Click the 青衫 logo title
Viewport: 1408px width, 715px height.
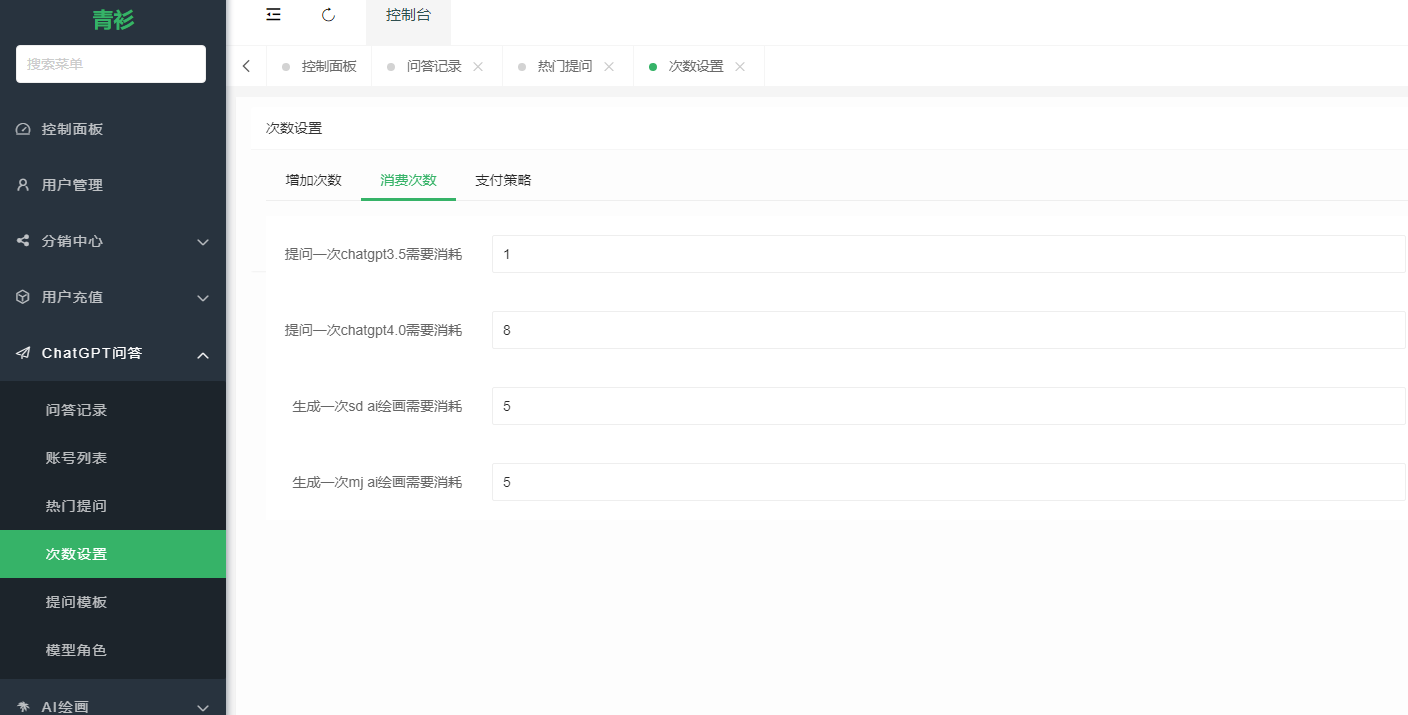pyautogui.click(x=113, y=19)
